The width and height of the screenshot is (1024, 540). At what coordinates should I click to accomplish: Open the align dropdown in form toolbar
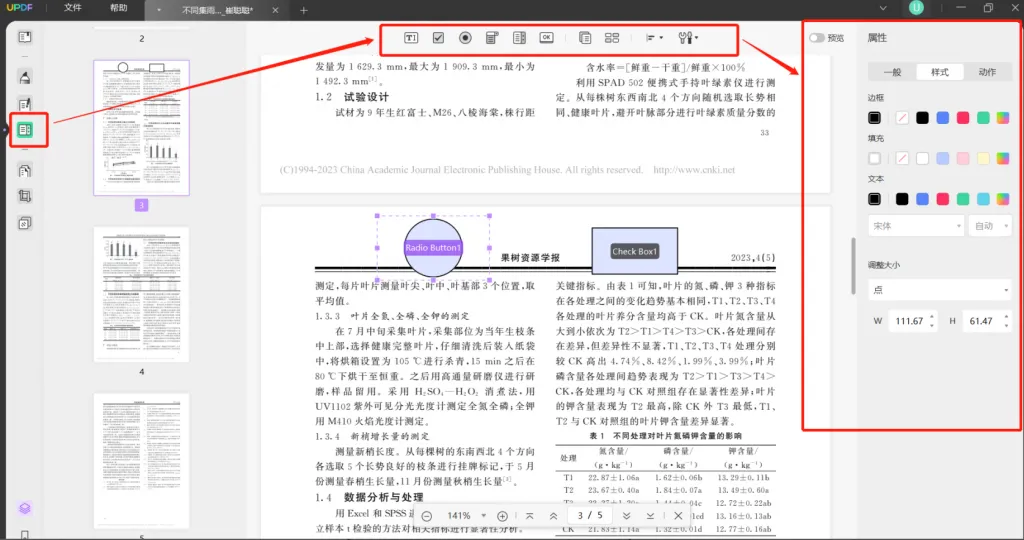coord(654,38)
